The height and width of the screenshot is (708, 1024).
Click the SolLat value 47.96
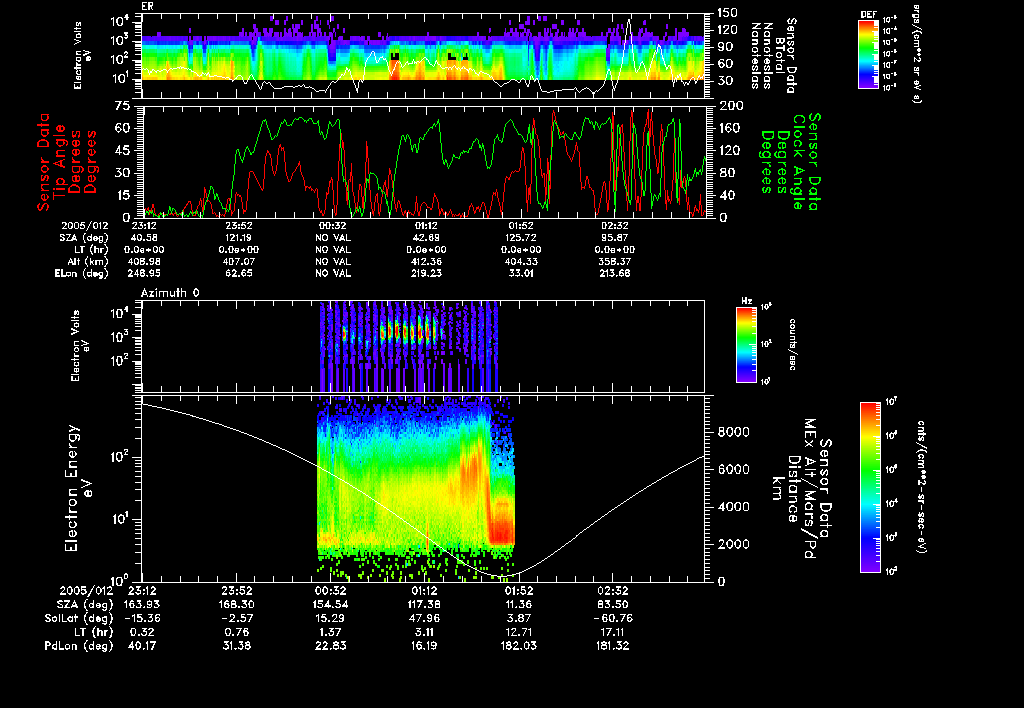tap(424, 618)
